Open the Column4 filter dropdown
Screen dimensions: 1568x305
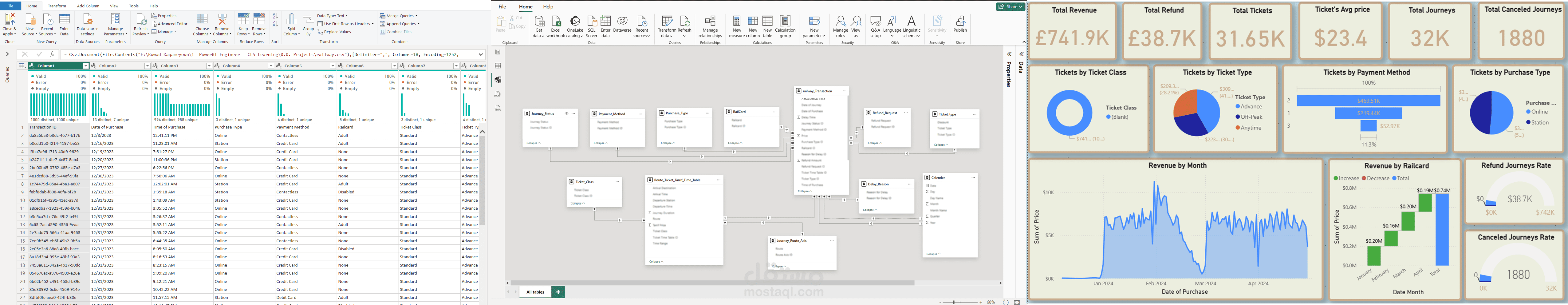(271, 66)
